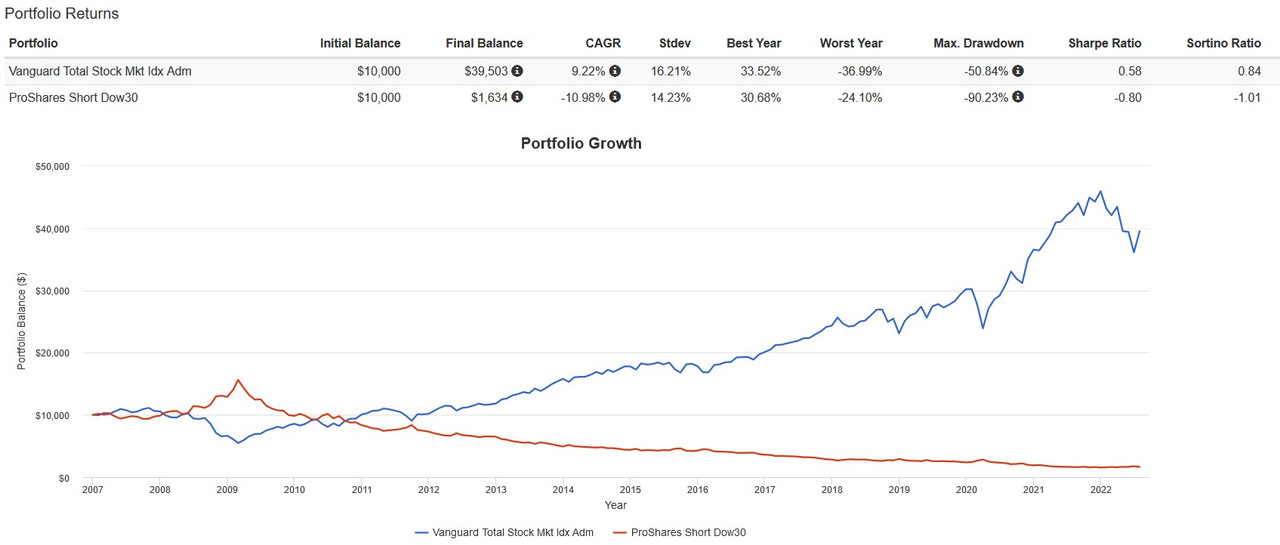Click the blue legend line marker

pos(420,532)
